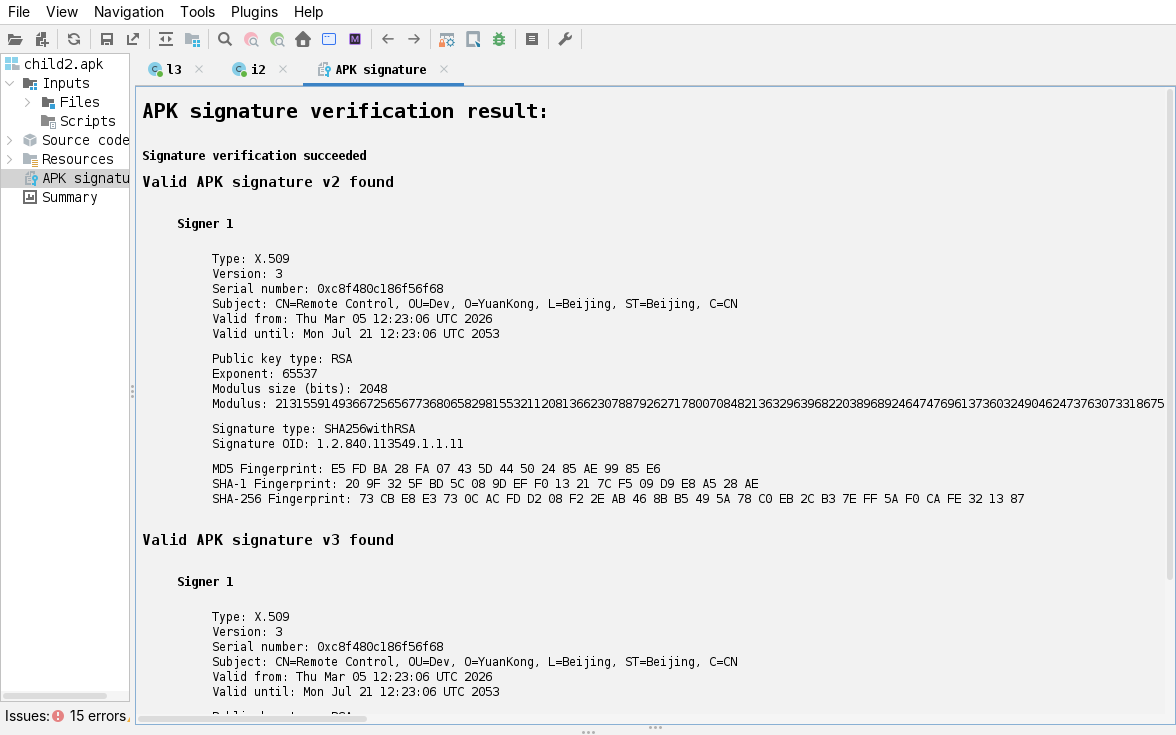Click the 'Valid APK signature v3 found' heading

pyautogui.click(x=268, y=540)
